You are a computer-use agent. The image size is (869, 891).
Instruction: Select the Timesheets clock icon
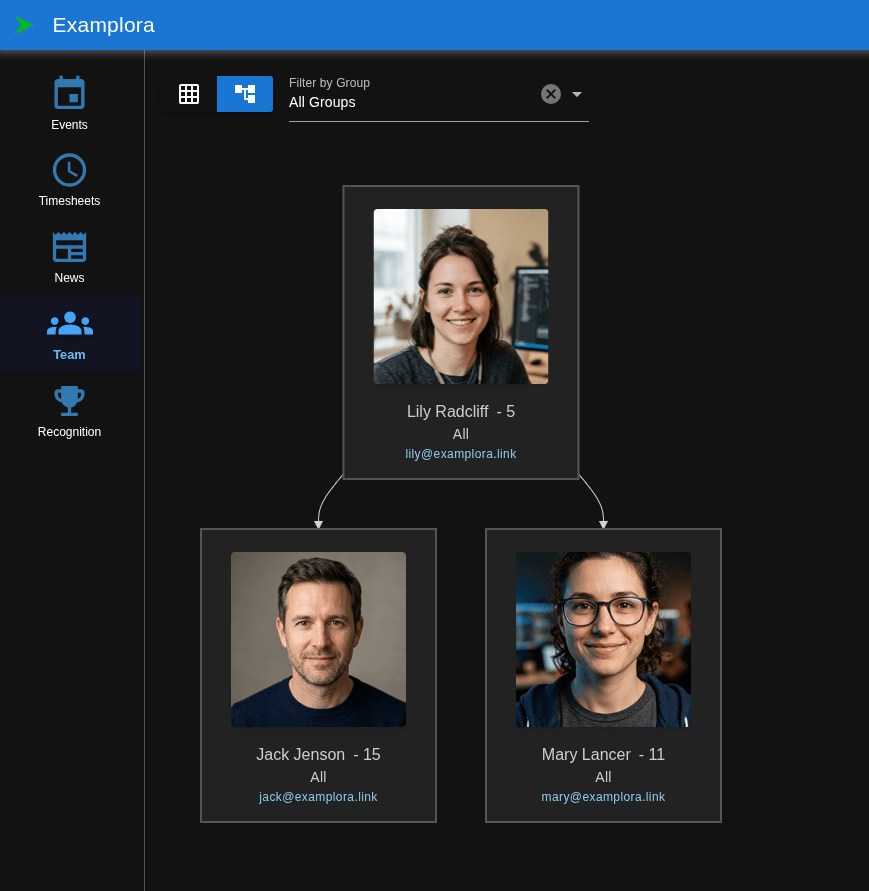(x=69, y=170)
